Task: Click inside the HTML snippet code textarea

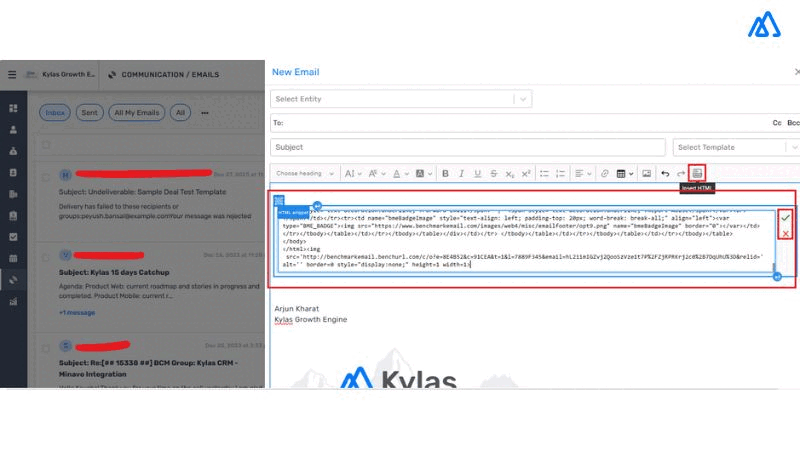Action: (x=526, y=241)
